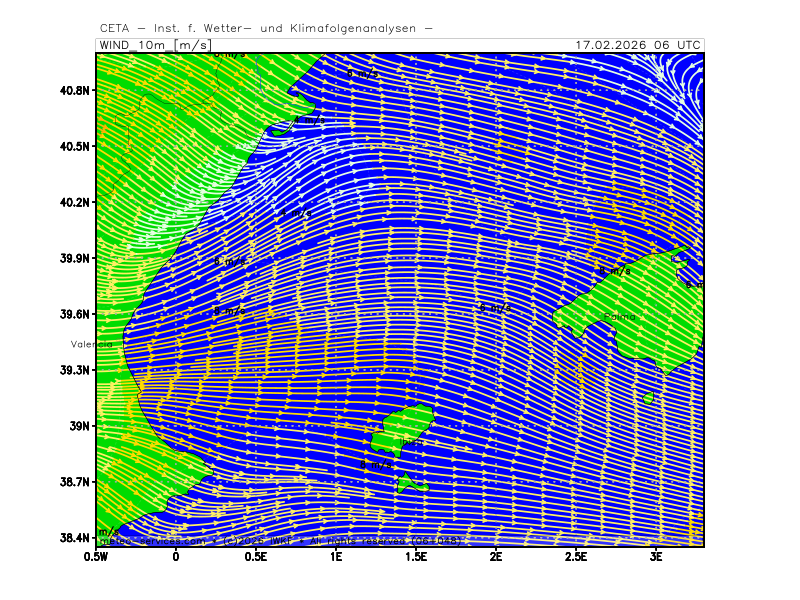
Task: Click the Palma city label on Mallorca
Action: click(x=620, y=317)
